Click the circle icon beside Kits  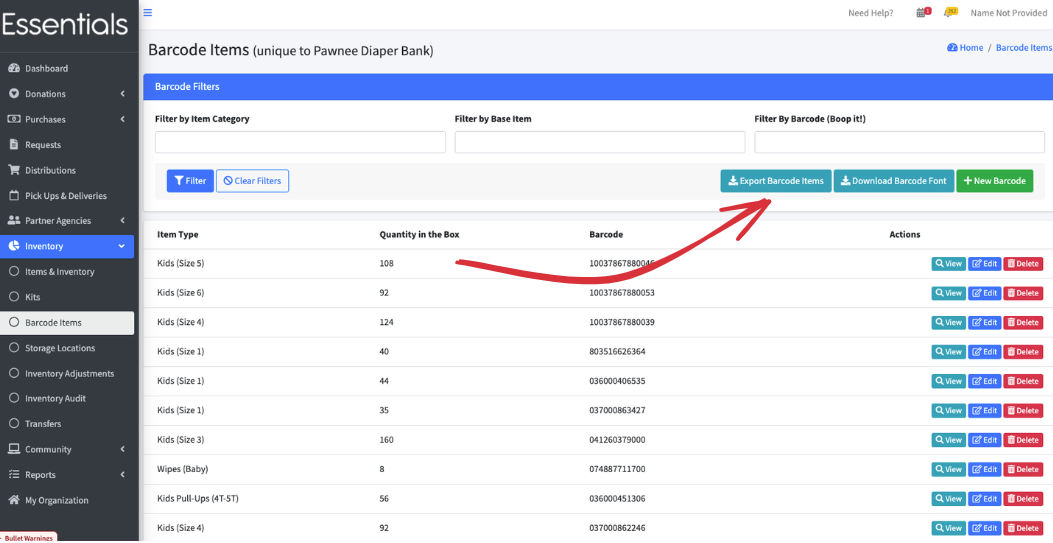click(x=13, y=297)
